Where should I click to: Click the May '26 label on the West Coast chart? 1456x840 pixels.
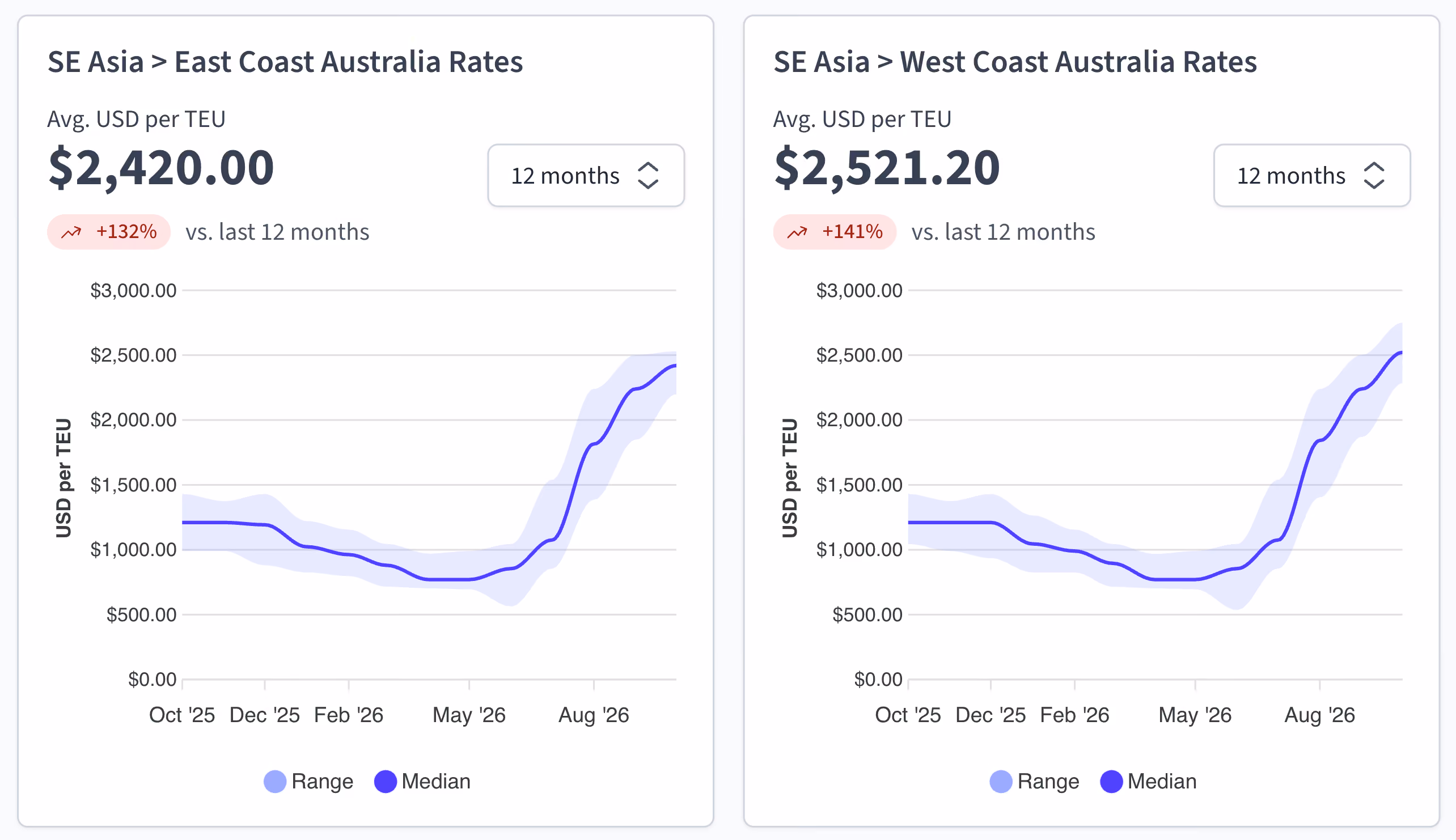pos(1195,715)
